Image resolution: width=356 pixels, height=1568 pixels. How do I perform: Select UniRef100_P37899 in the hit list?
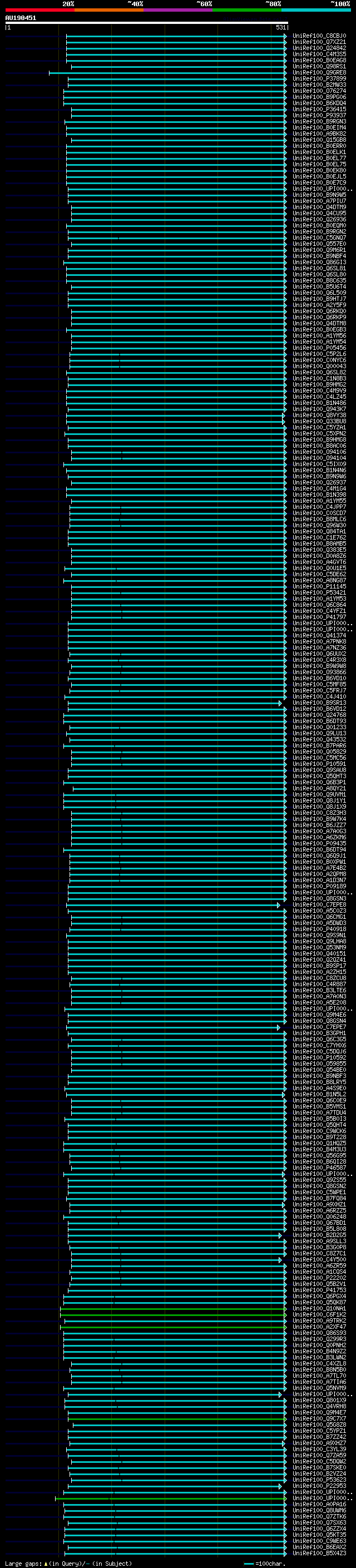(x=319, y=79)
